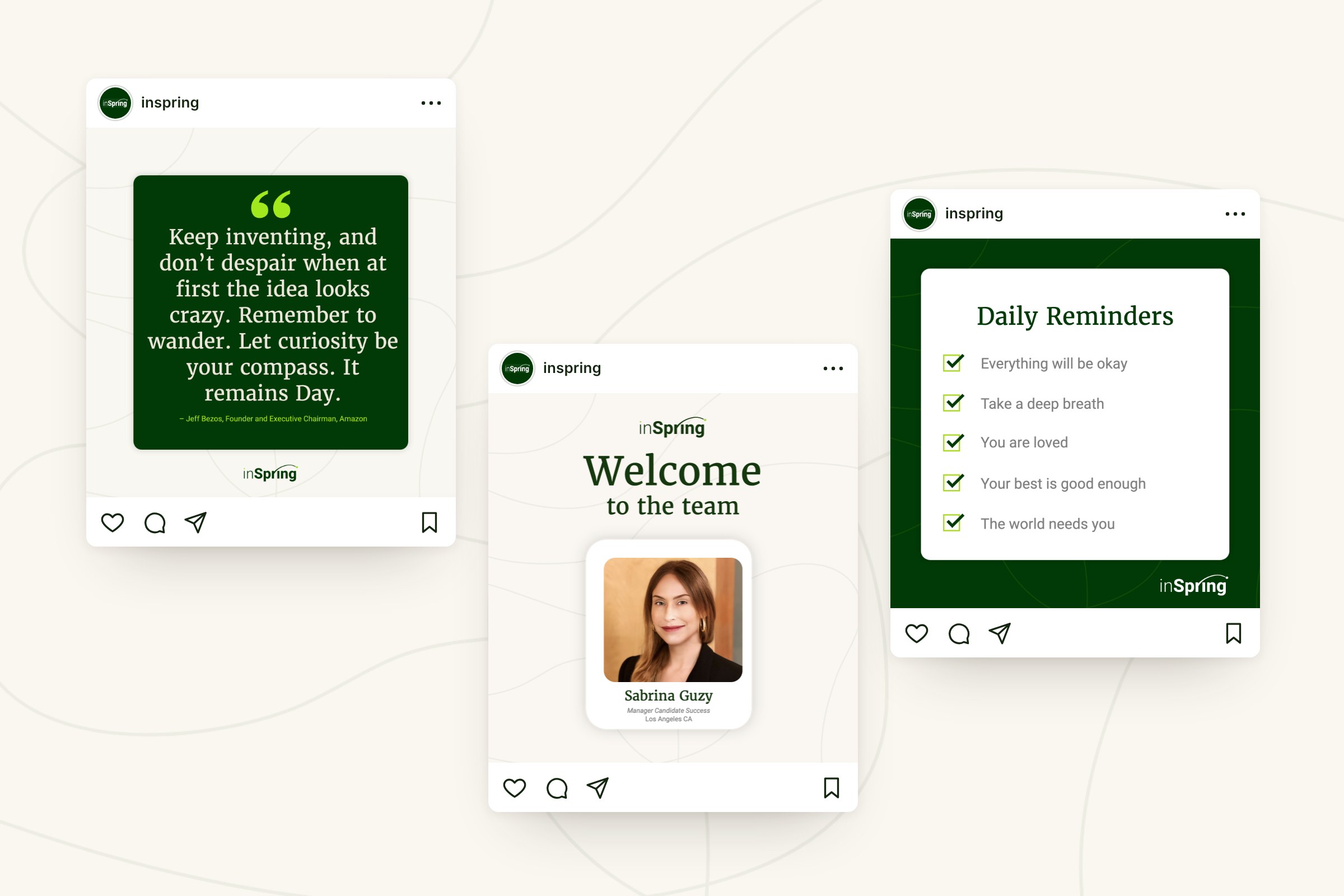Screen dimensions: 1344x896
Task: Toggle 'You are loved' checkbox
Action: [953, 442]
